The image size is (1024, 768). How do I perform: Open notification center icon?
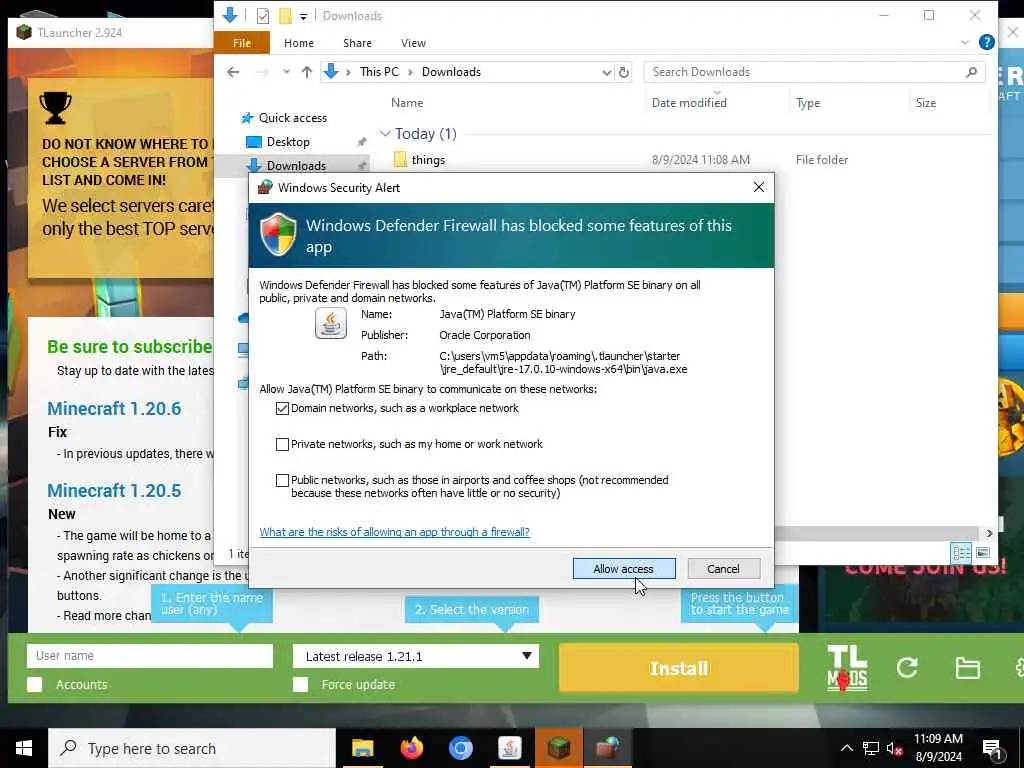click(992, 749)
